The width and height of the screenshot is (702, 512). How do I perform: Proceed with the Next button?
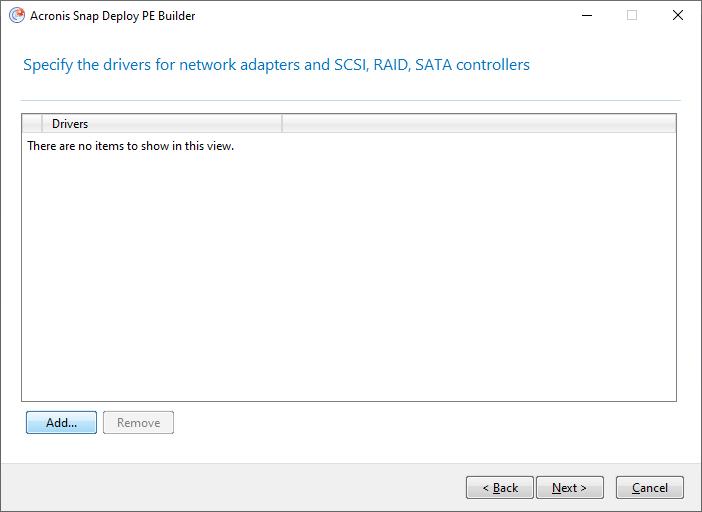click(x=569, y=488)
